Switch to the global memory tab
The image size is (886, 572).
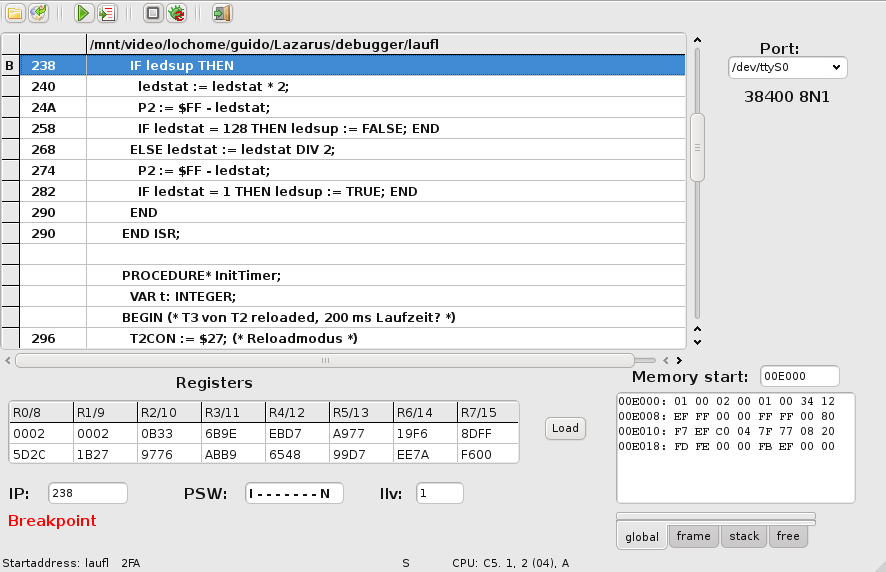pyautogui.click(x=642, y=537)
